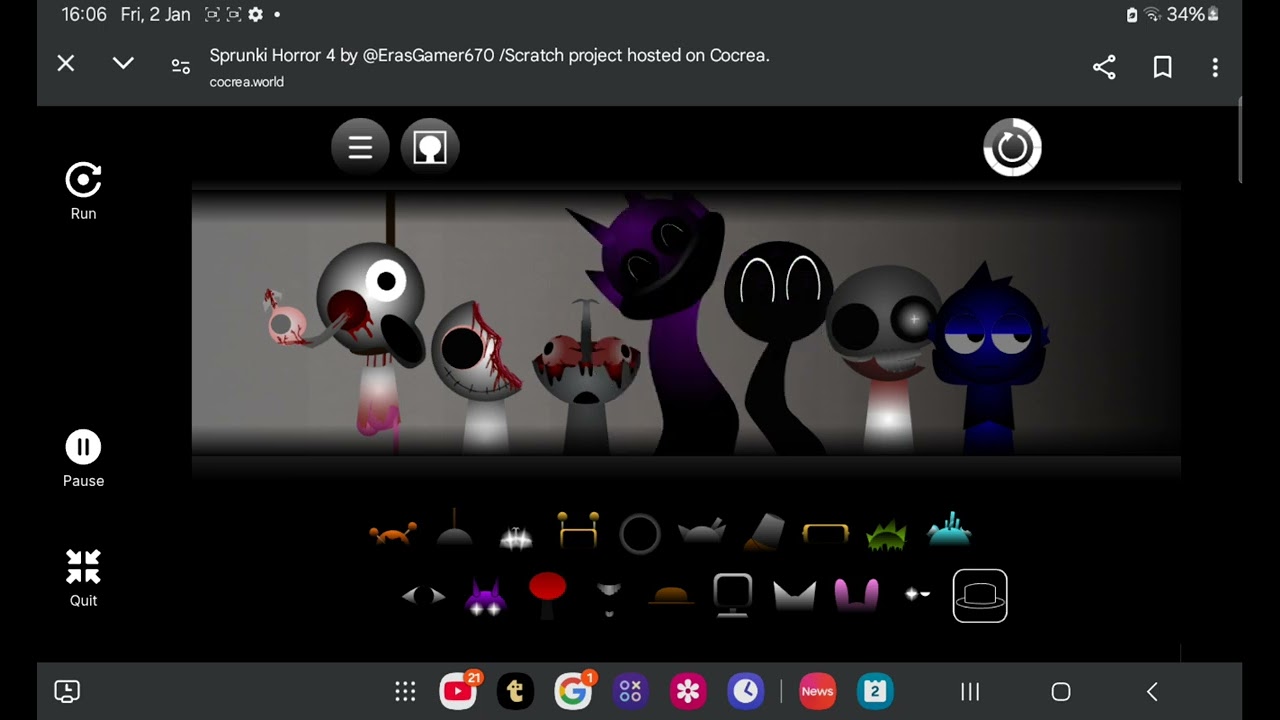Viewport: 1280px width, 720px height.
Task: Pick the white pointed collar icon
Action: [x=795, y=596]
